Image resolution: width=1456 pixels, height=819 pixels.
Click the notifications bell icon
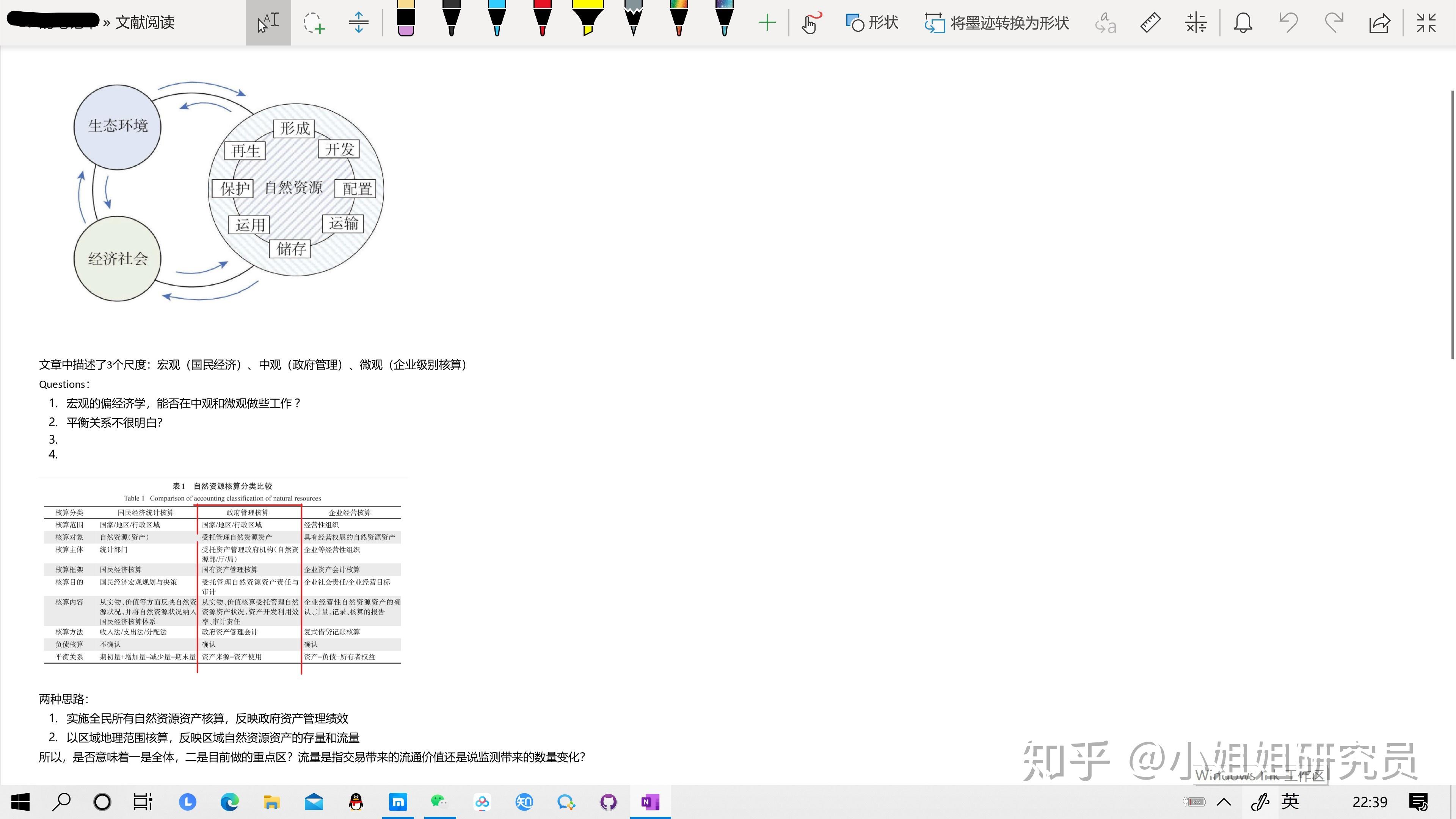point(1243,23)
